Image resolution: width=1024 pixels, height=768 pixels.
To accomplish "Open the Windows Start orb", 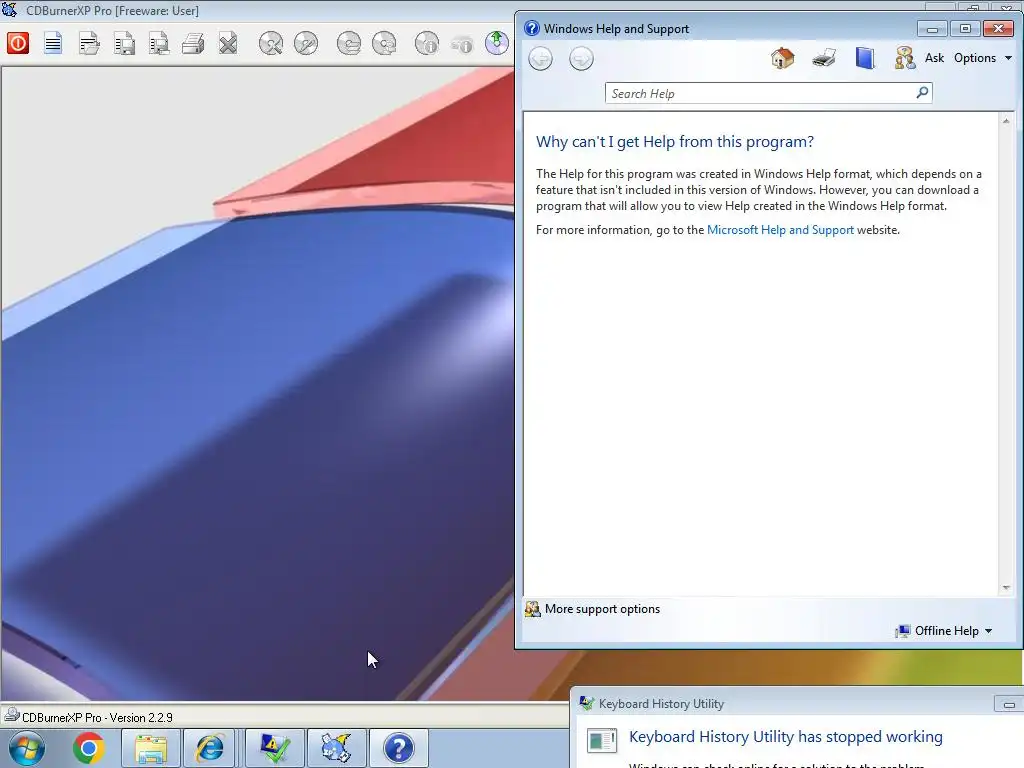I will (x=27, y=748).
